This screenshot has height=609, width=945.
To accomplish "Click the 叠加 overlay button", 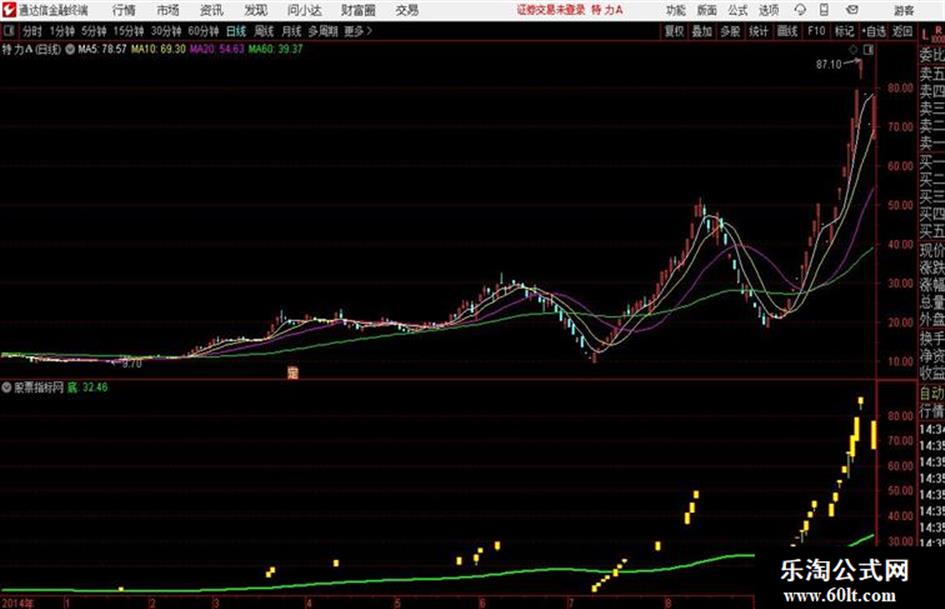I will tap(702, 31).
